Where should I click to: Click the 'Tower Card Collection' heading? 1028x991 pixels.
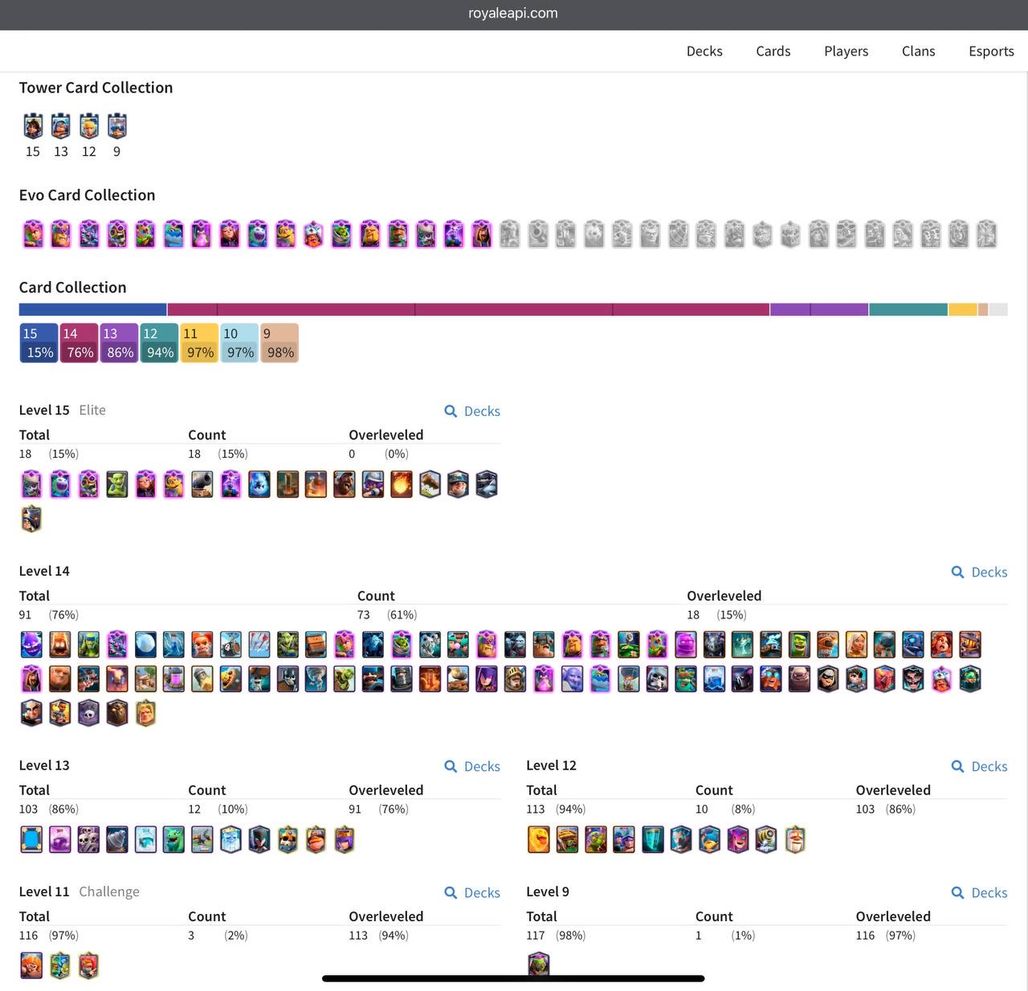click(x=96, y=88)
